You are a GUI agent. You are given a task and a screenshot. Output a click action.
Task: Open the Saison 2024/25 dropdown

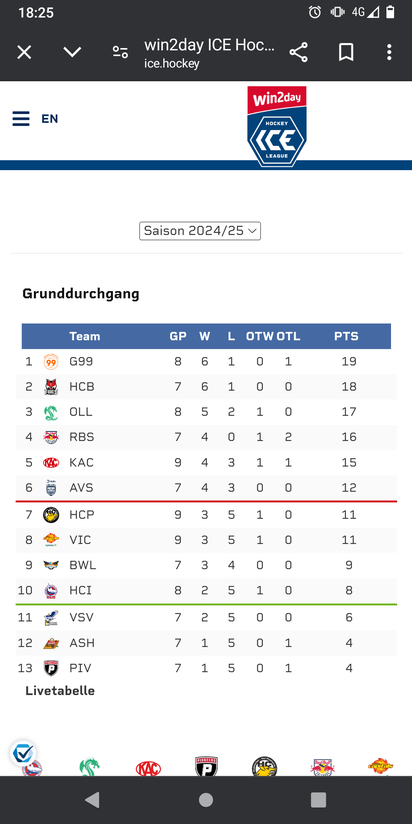tap(200, 231)
